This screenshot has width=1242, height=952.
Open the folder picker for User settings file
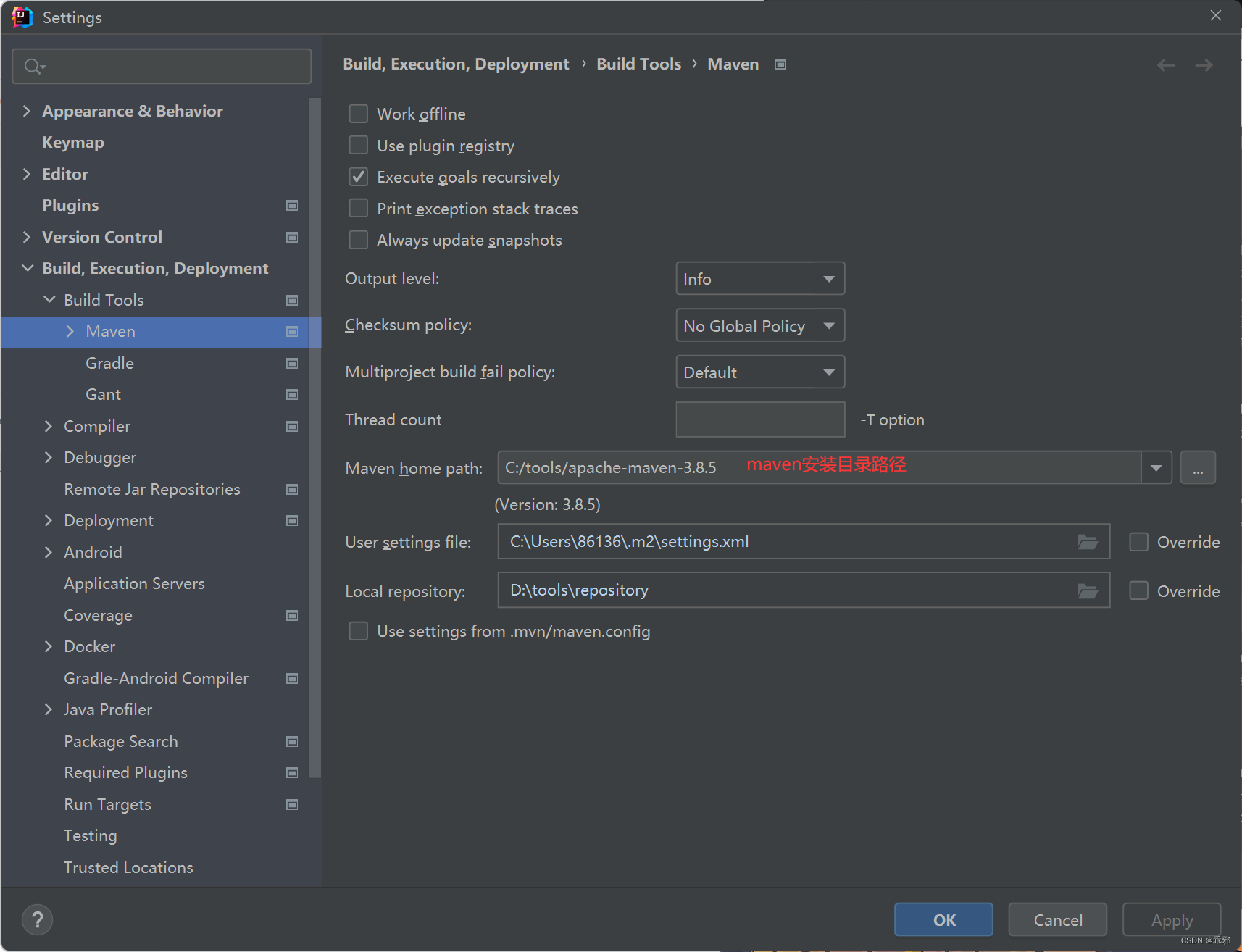(1088, 541)
